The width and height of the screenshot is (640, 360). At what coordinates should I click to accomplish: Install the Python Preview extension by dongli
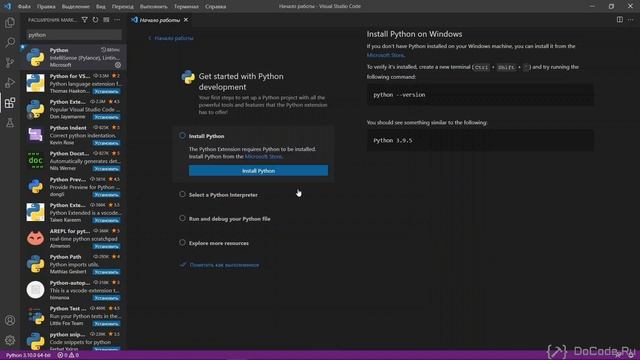(x=106, y=194)
